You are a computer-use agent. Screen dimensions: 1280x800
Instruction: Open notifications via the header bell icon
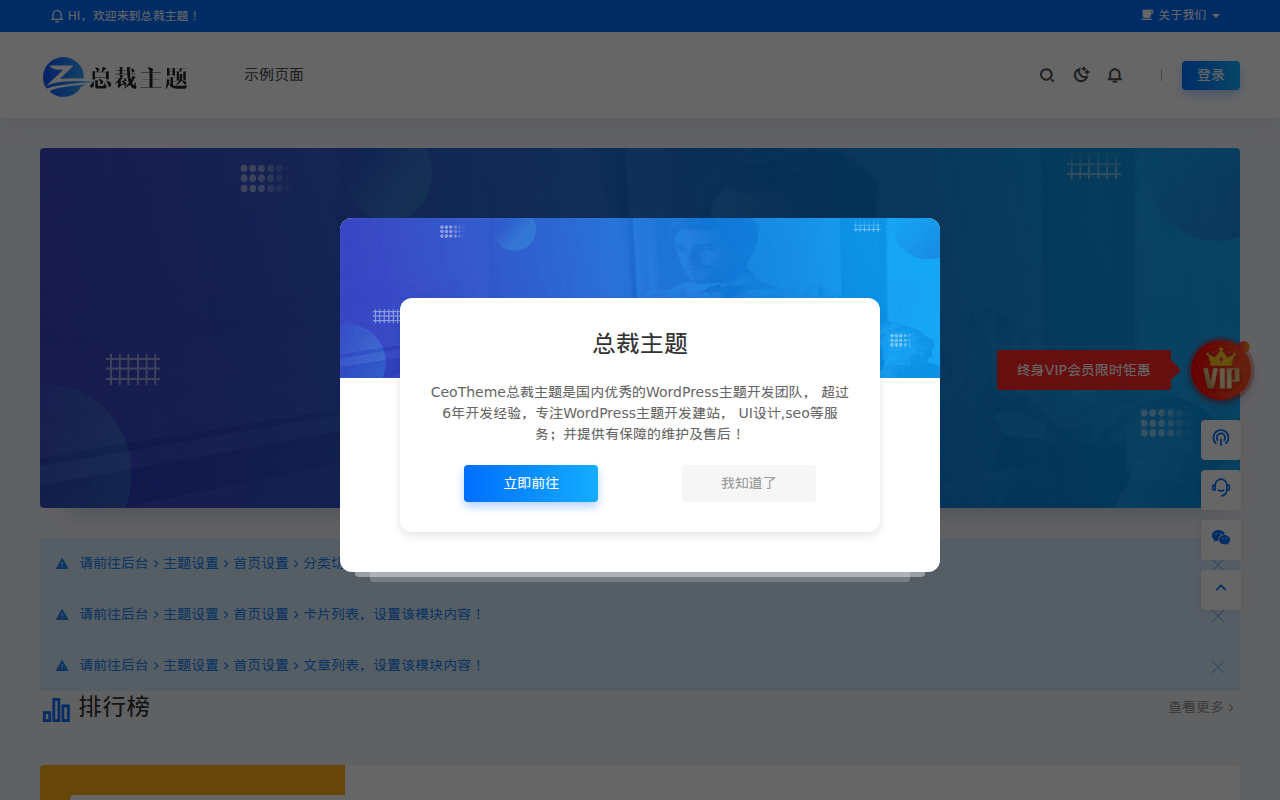click(1115, 75)
